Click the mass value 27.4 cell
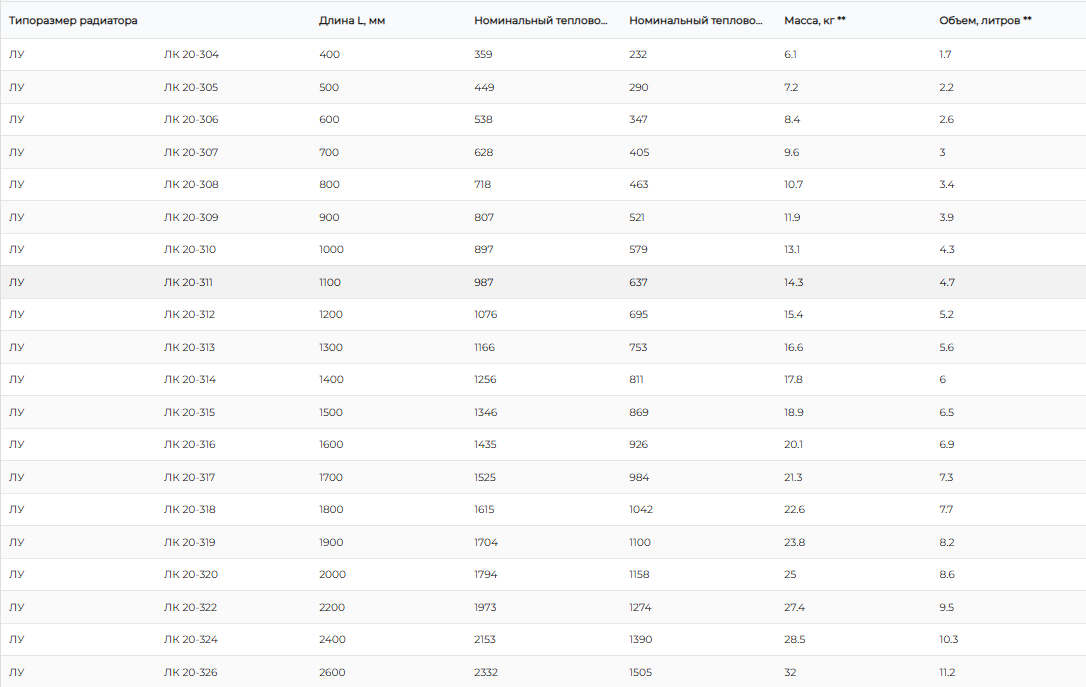This screenshot has height=687, width=1086. click(794, 607)
